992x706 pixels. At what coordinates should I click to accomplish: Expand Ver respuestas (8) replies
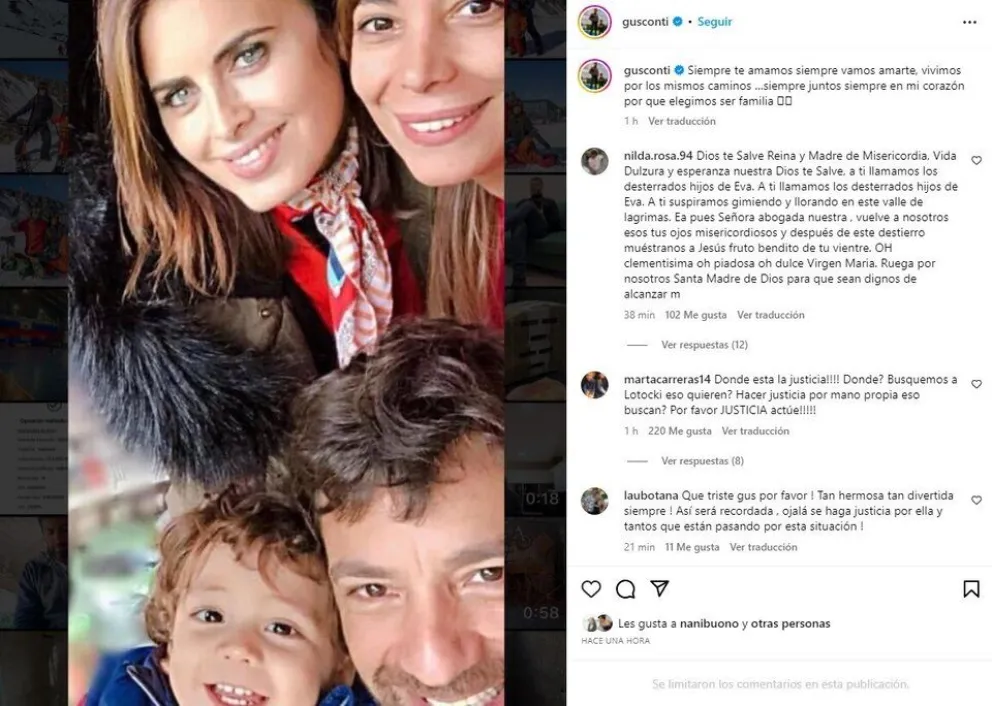click(702, 461)
